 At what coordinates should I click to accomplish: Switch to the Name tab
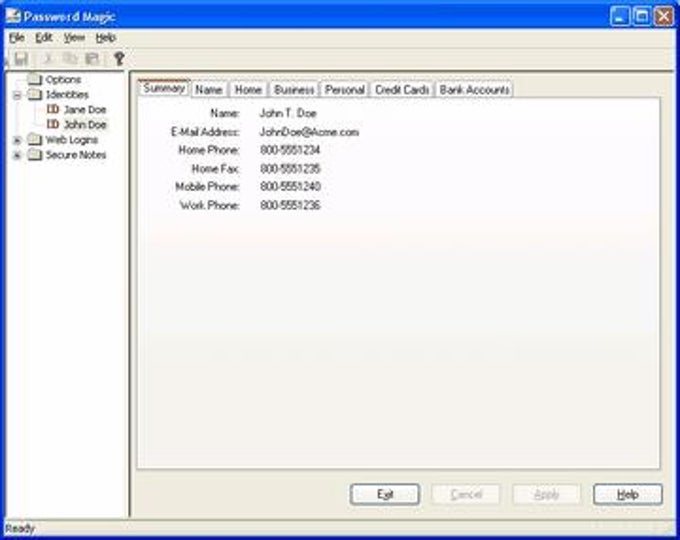pos(209,90)
